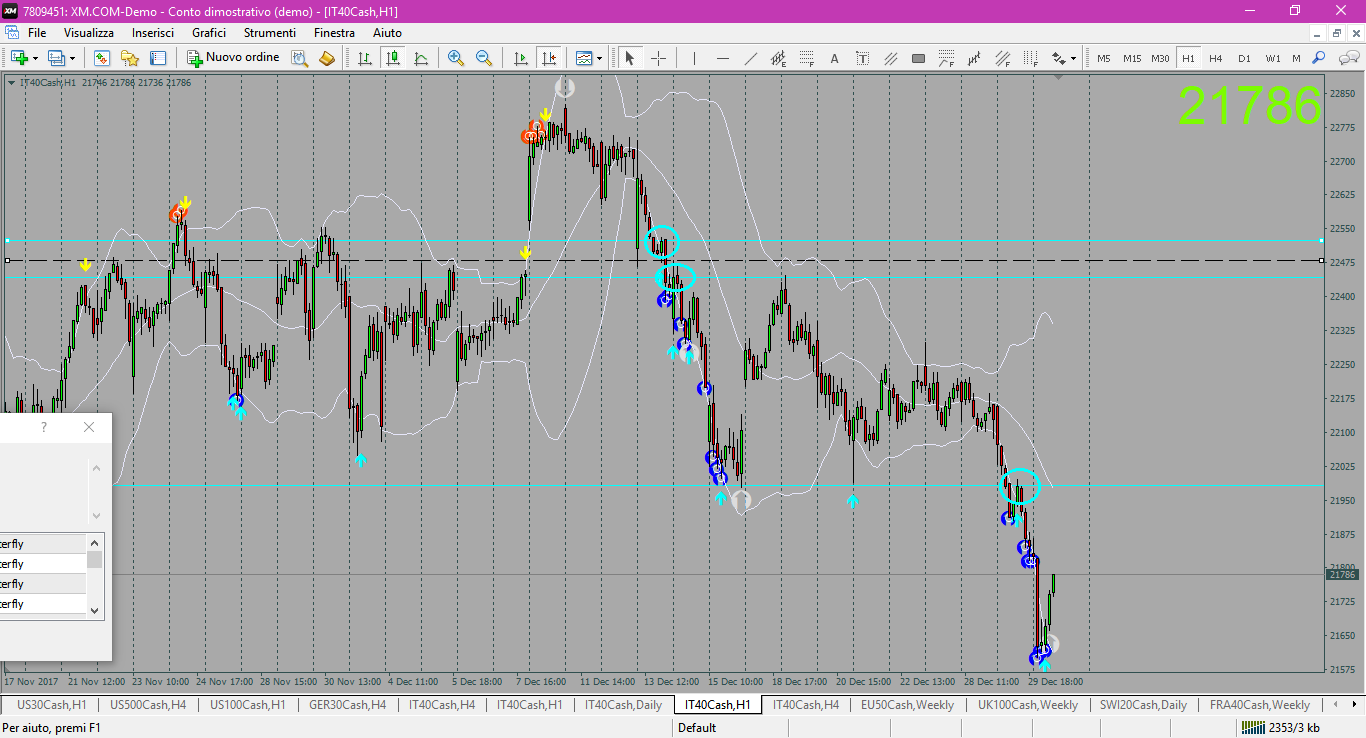This screenshot has height=738, width=1366.
Task: Switch to US30Cash,H1 chart tab
Action: tap(52, 705)
